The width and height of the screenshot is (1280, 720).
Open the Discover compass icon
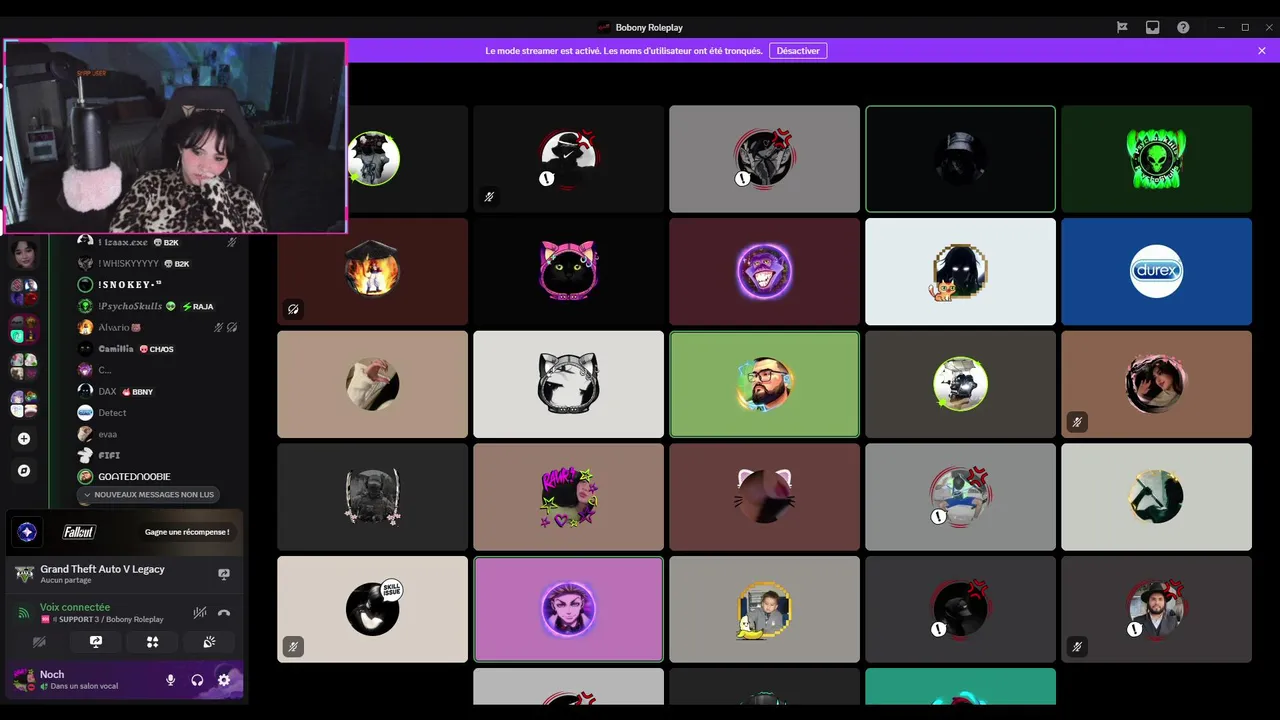[x=24, y=470]
